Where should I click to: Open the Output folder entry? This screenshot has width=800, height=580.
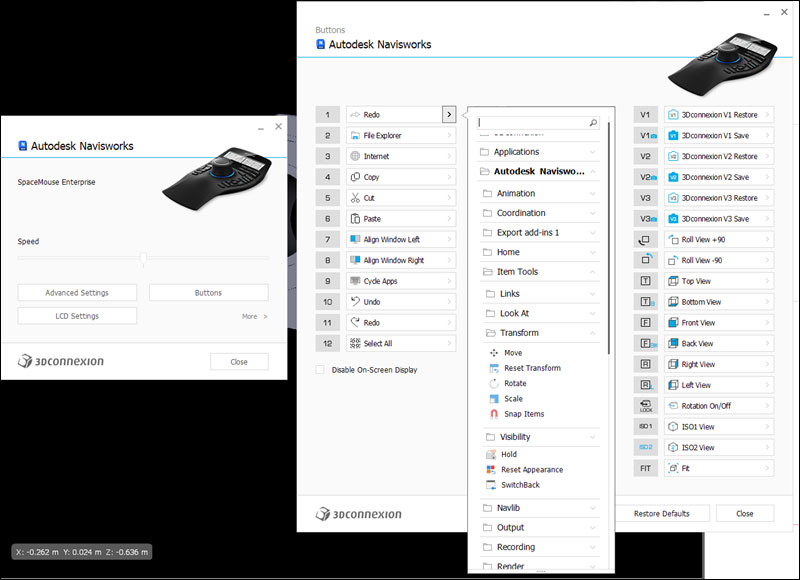point(540,527)
